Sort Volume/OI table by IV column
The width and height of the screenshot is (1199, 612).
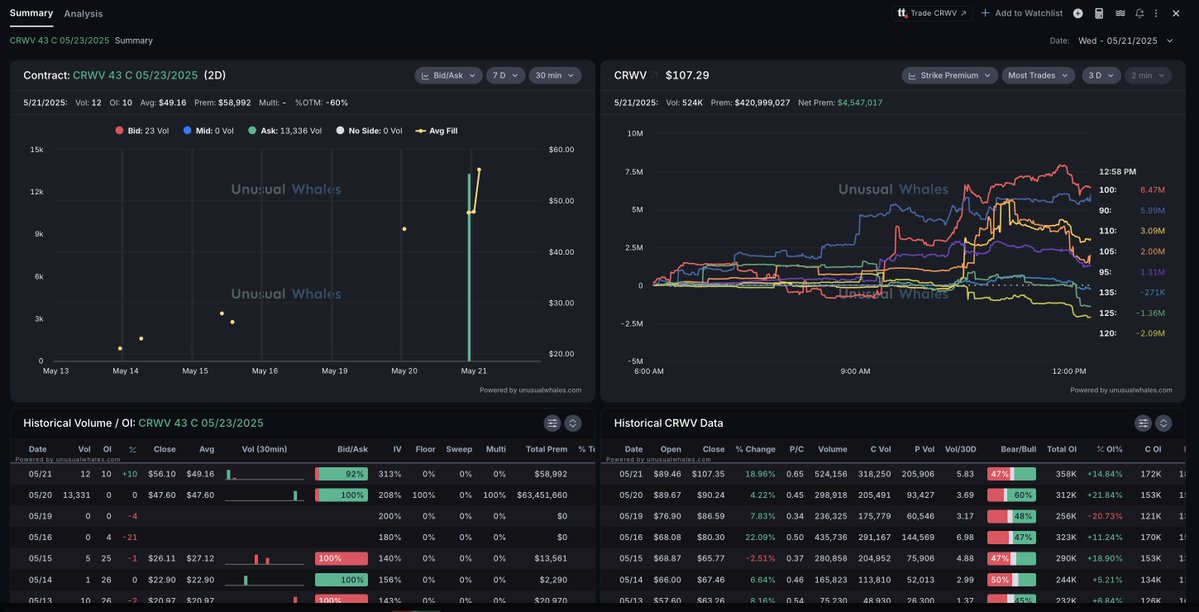pos(397,449)
